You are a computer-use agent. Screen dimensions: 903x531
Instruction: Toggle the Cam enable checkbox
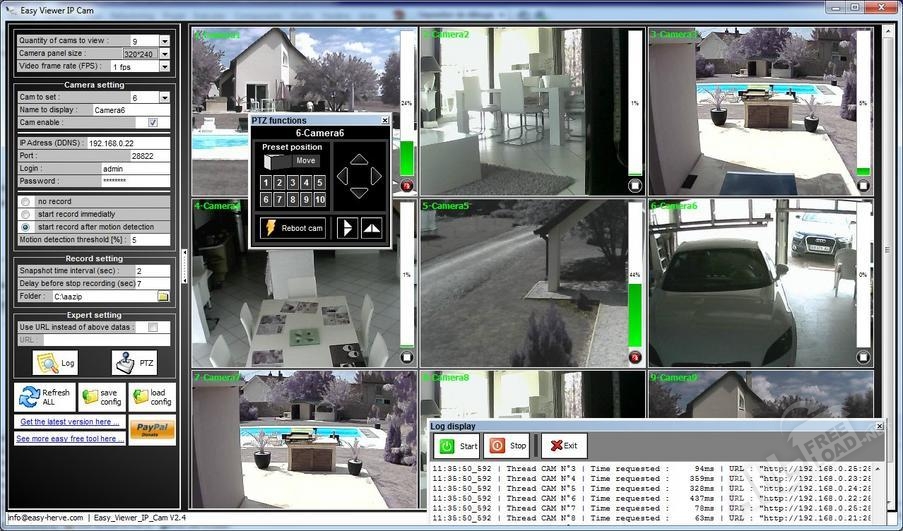pos(153,122)
